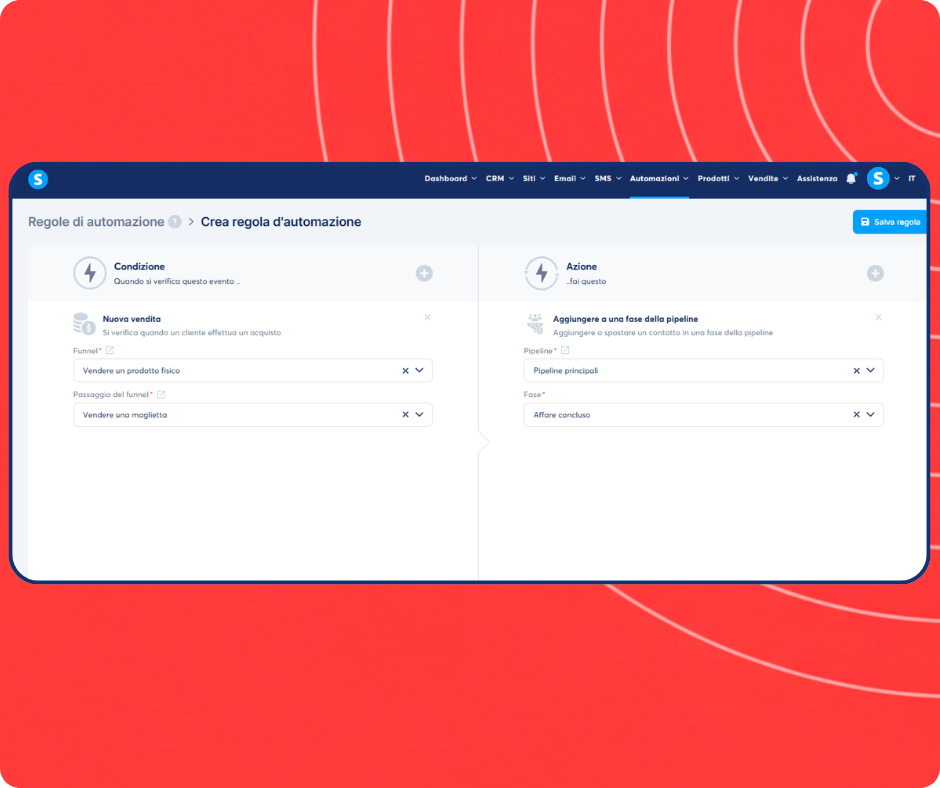Click the Azione lightning icon

pos(541,273)
